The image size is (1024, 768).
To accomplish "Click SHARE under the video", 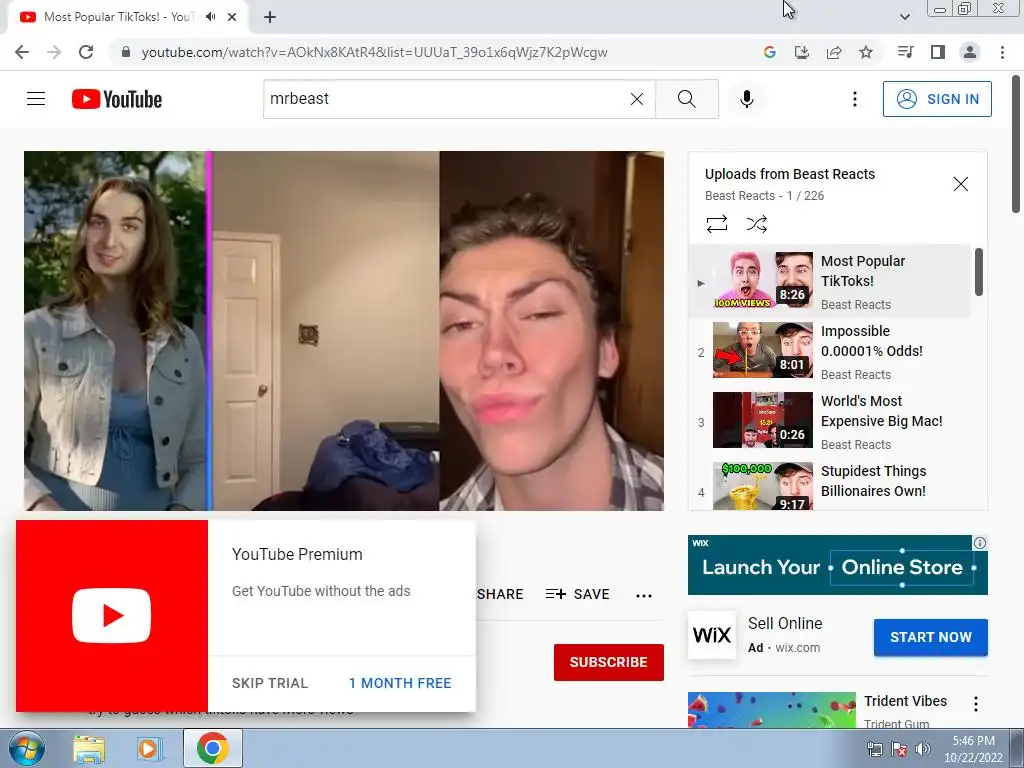I will 500,594.
